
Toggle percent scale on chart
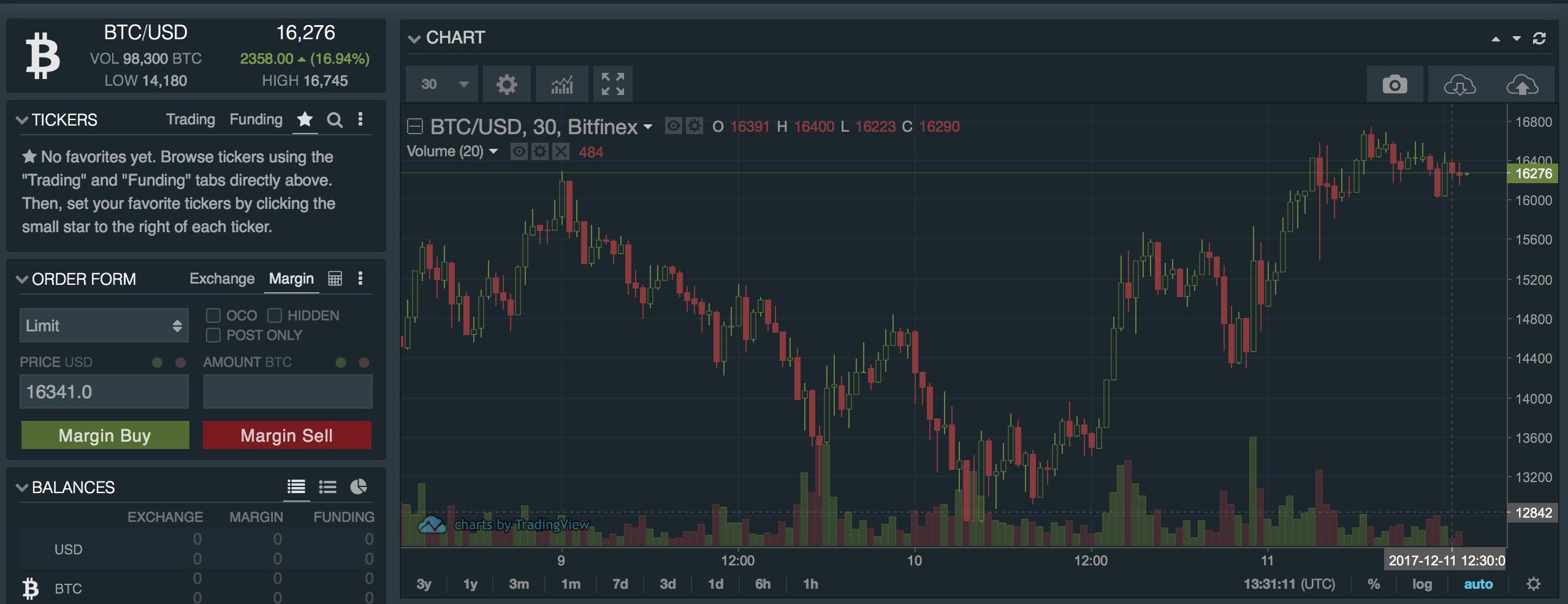tap(1374, 584)
